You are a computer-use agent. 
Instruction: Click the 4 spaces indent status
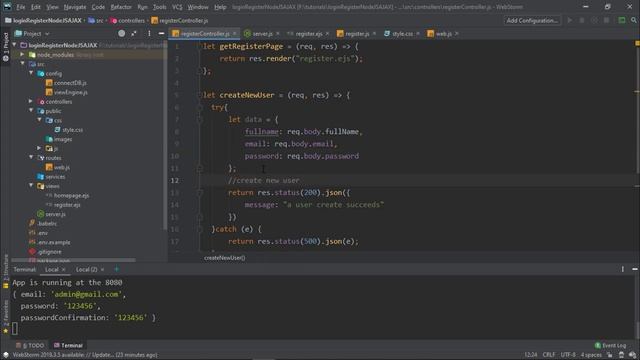tap(591, 355)
